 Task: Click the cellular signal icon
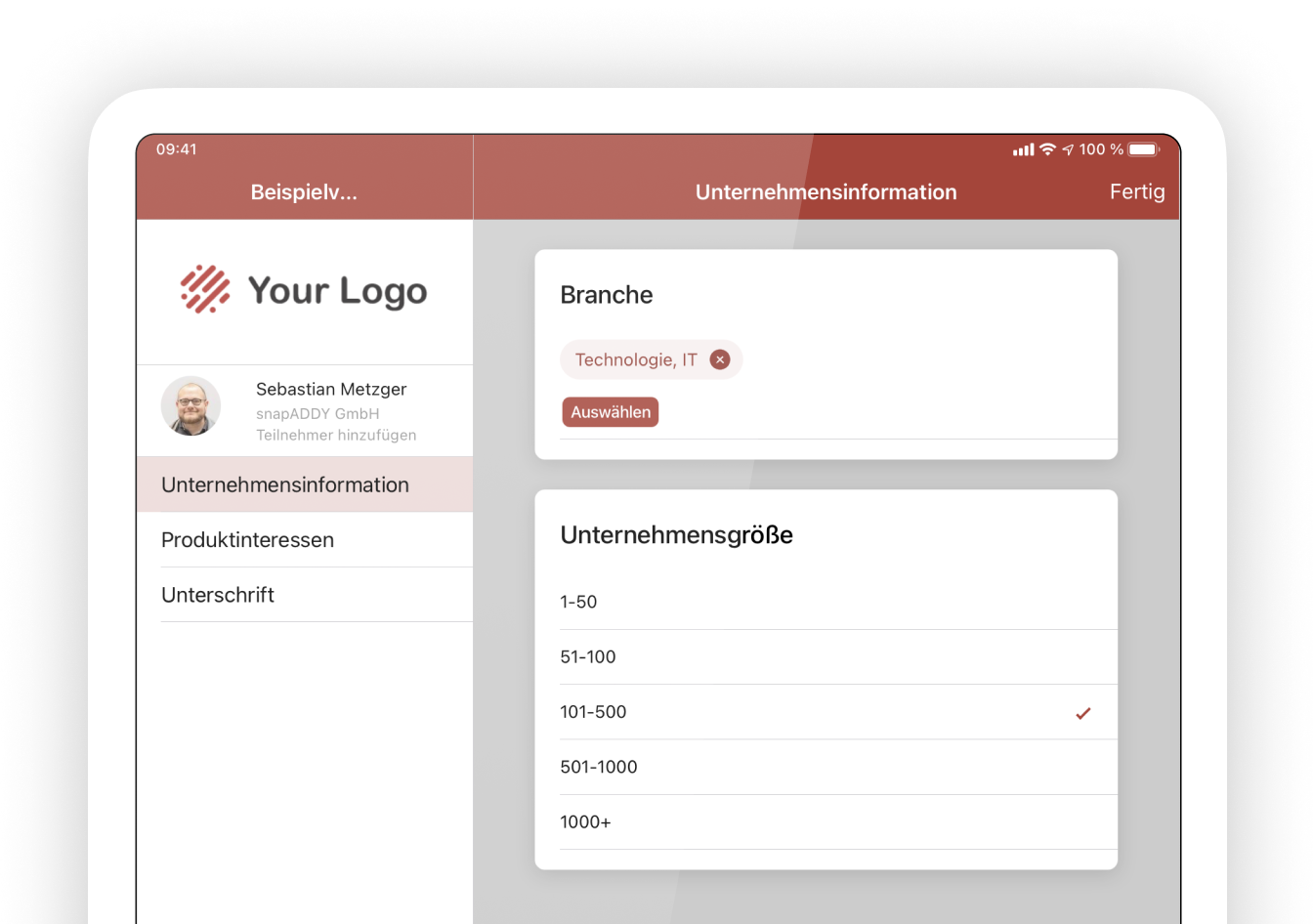point(1023,149)
